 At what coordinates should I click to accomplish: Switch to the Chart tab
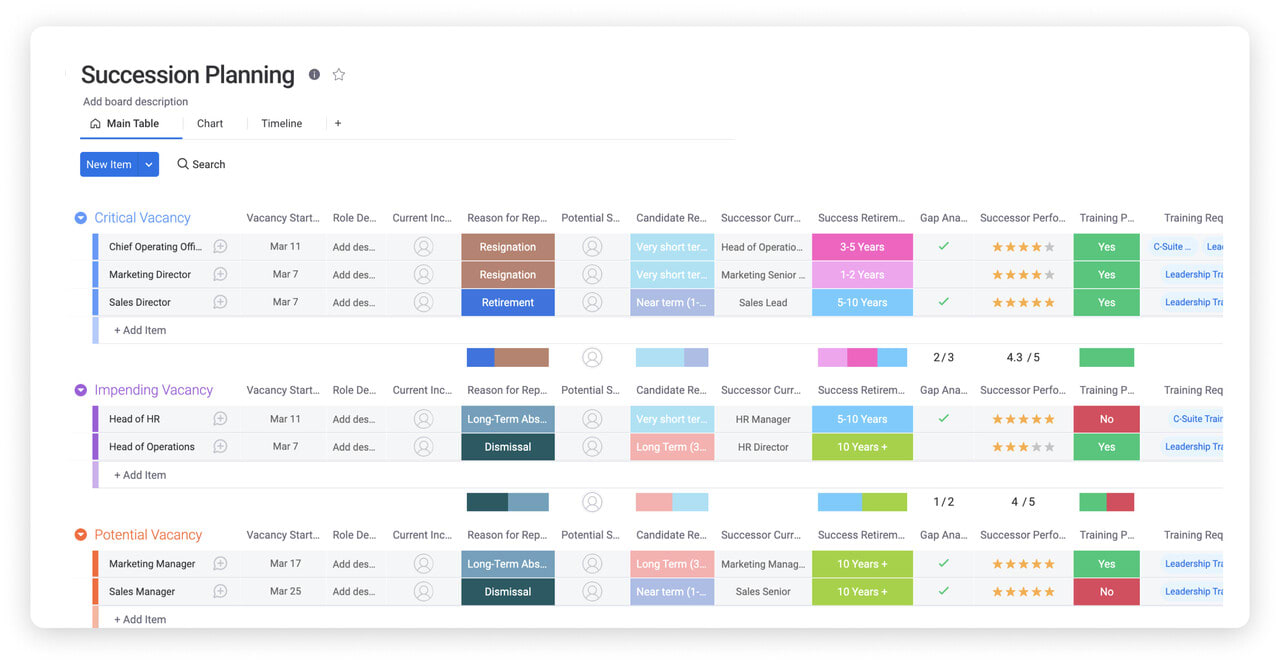click(x=210, y=124)
